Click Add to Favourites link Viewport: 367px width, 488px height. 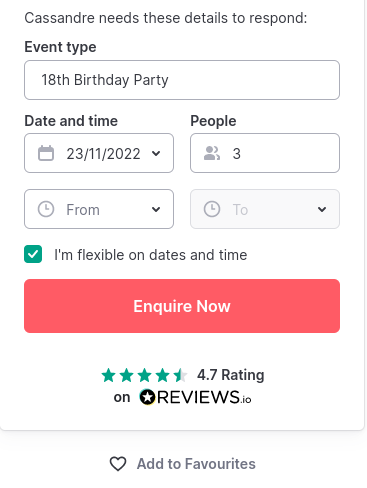(196, 464)
